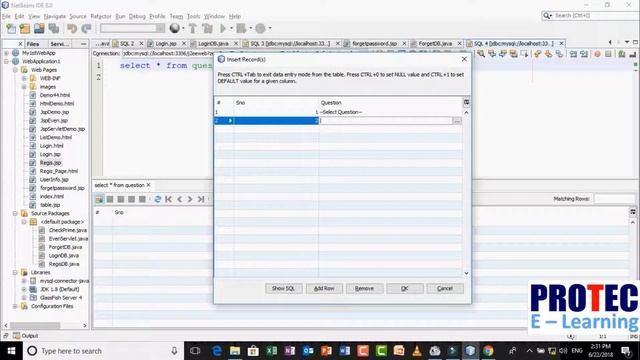
Task: Close the 'select * from question' results tab
Action: 149,185
